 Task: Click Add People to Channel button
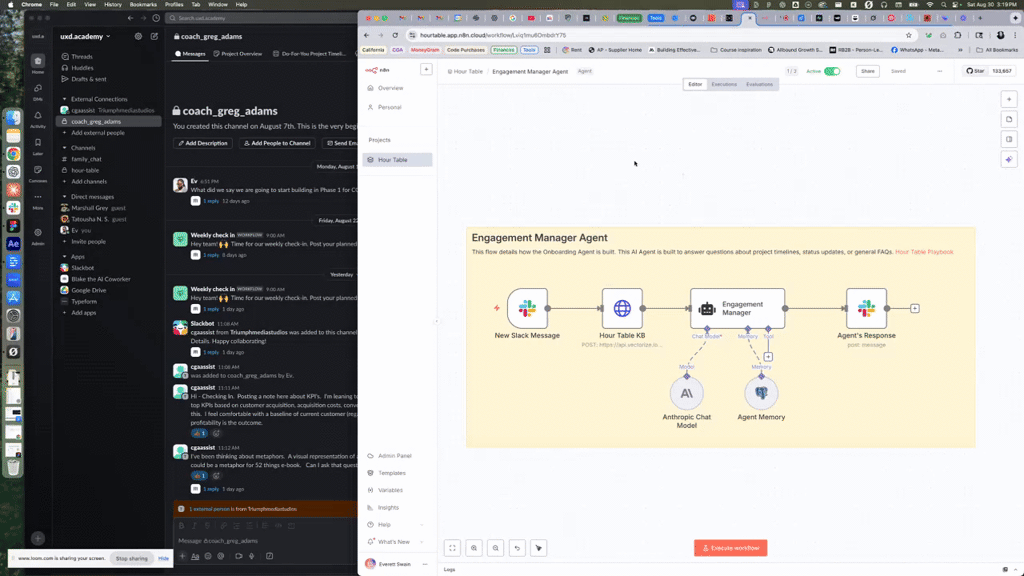pyautogui.click(x=277, y=143)
